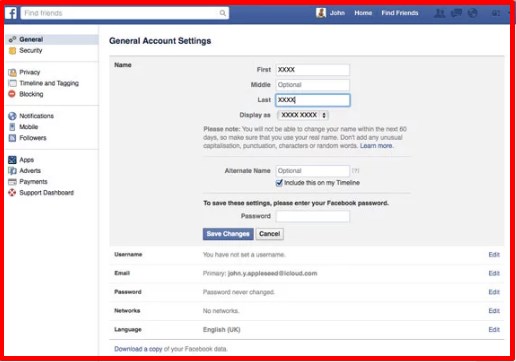516x362 pixels.
Task: Open Timeline and Tagging settings
Action: coord(49,83)
